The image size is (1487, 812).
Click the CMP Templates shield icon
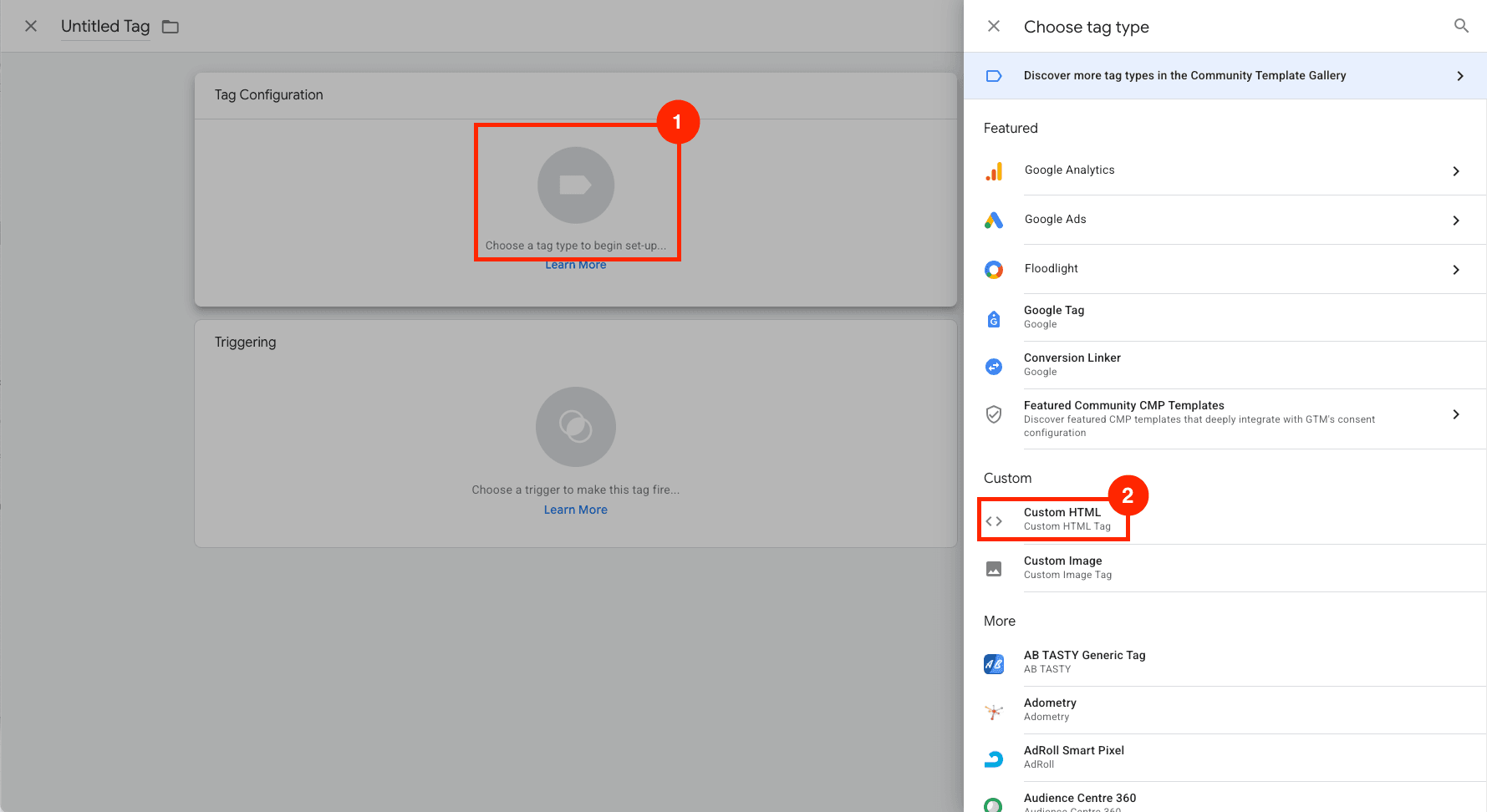(x=994, y=414)
